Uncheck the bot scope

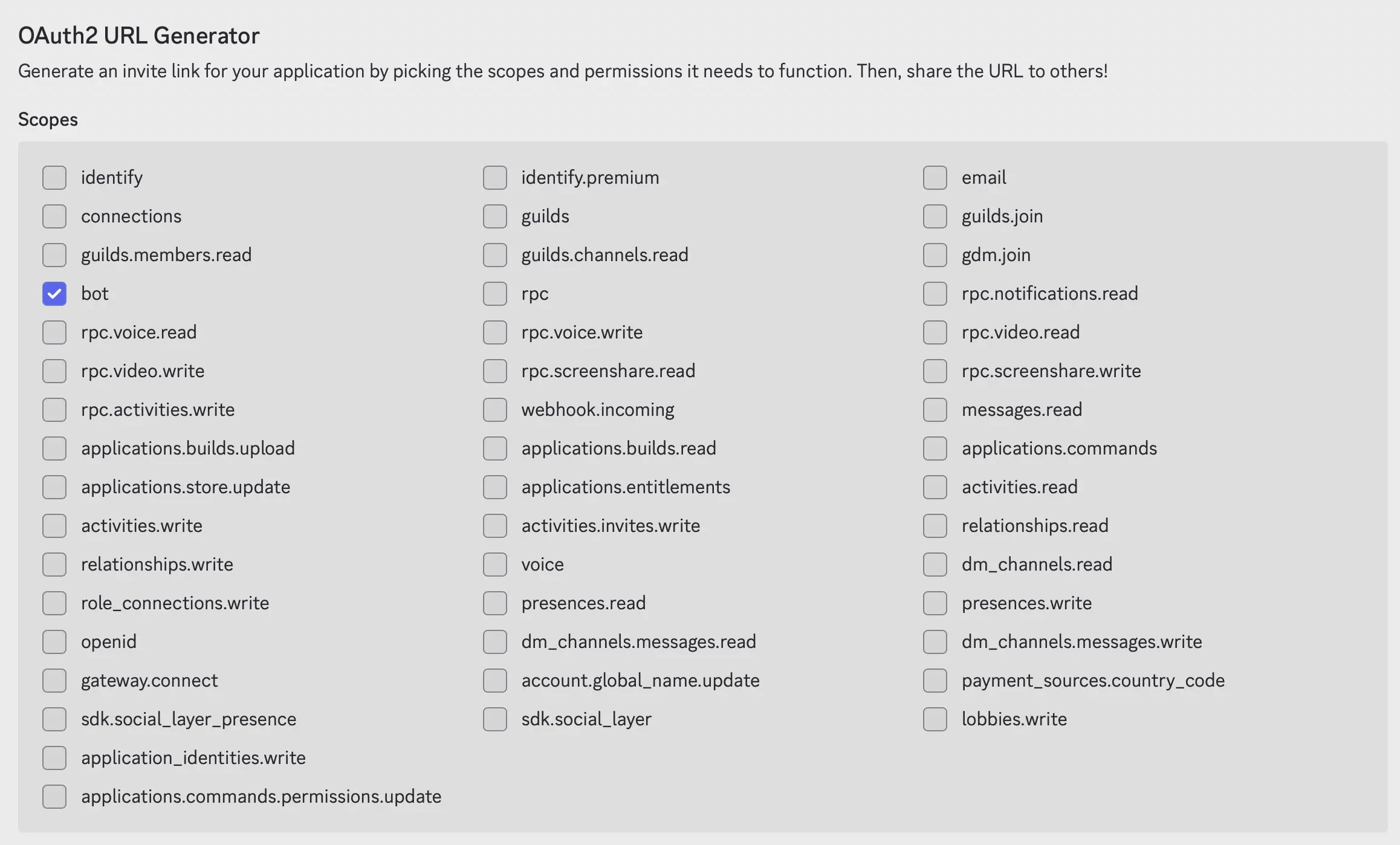pos(54,294)
